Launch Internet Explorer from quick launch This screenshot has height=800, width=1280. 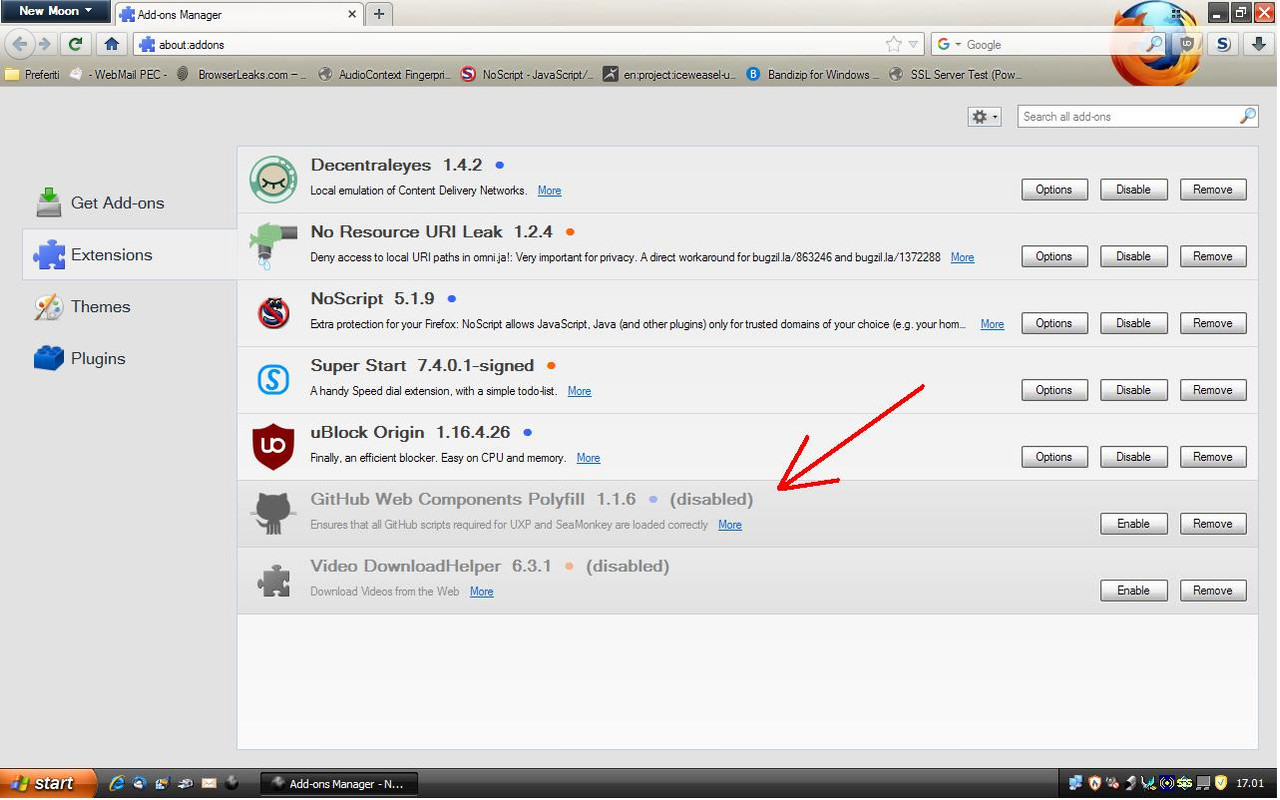pos(116,783)
